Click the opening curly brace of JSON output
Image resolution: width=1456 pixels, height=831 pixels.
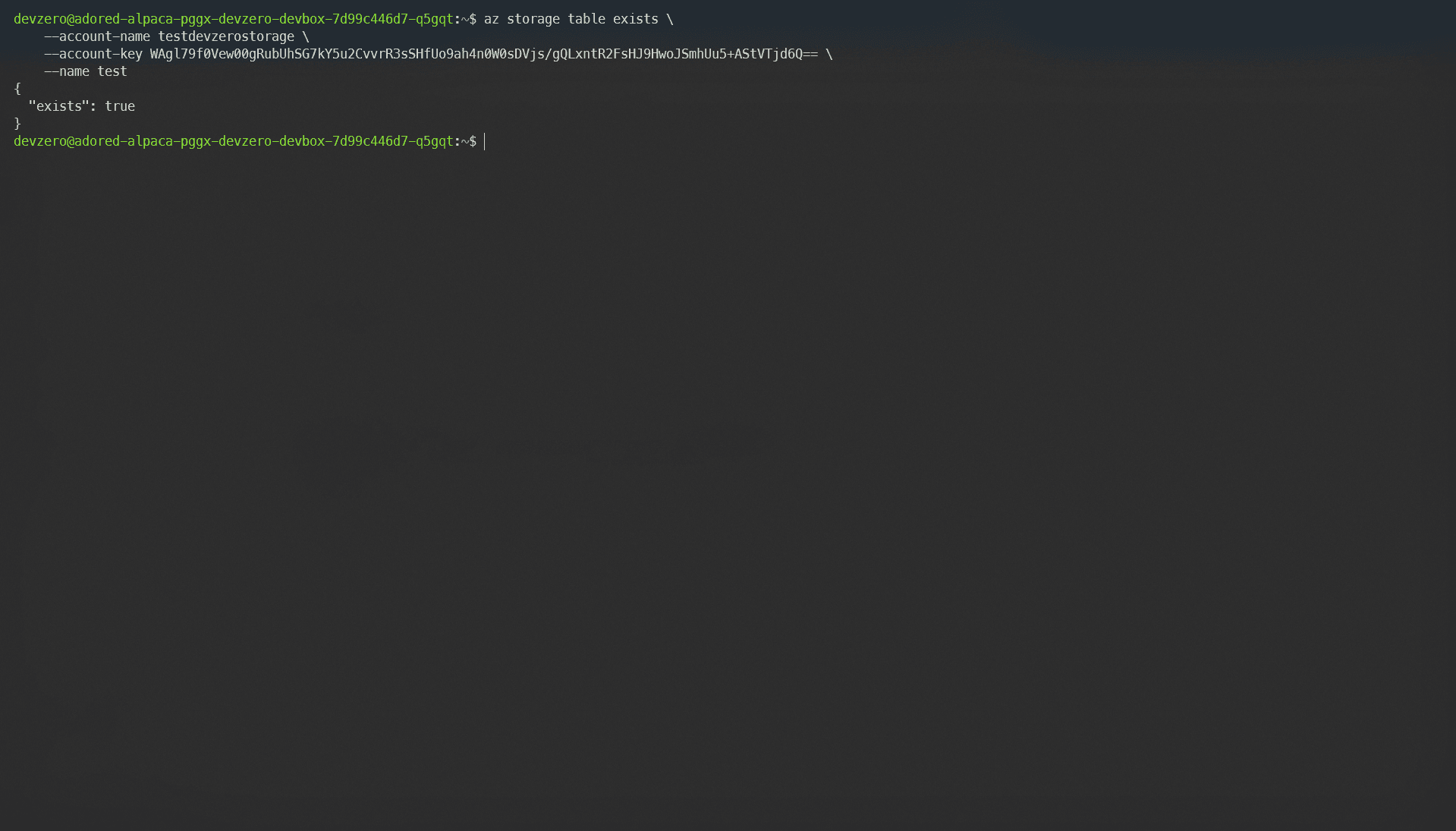[17, 89]
